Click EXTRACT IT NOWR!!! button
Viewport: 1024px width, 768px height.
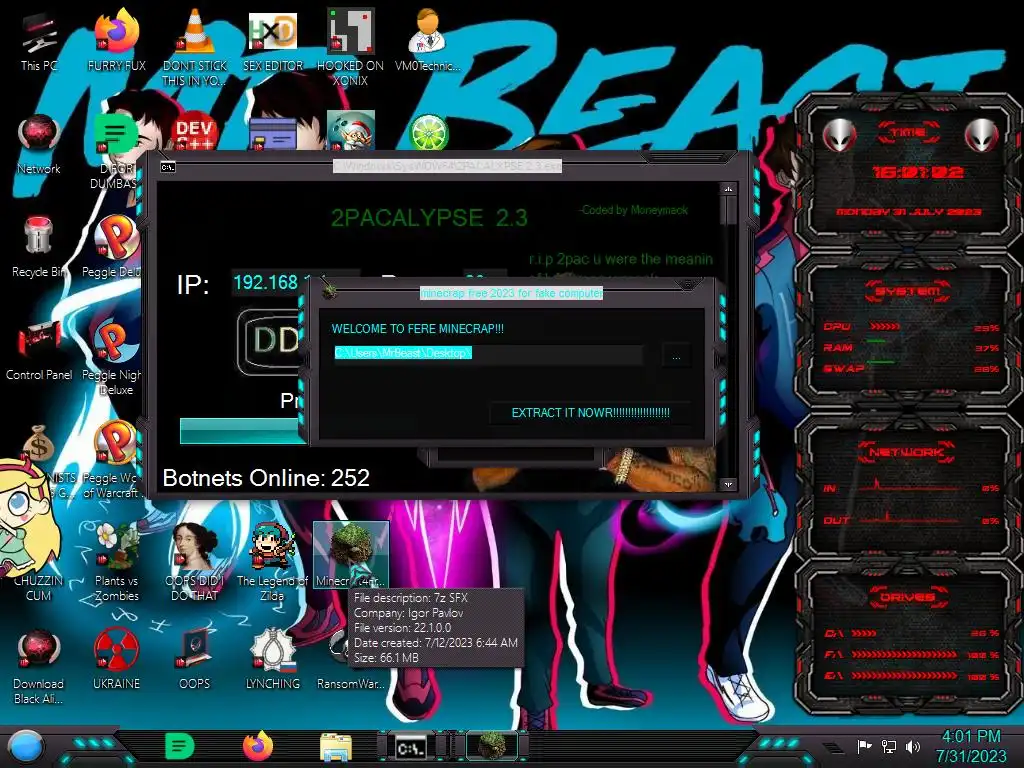coord(590,413)
